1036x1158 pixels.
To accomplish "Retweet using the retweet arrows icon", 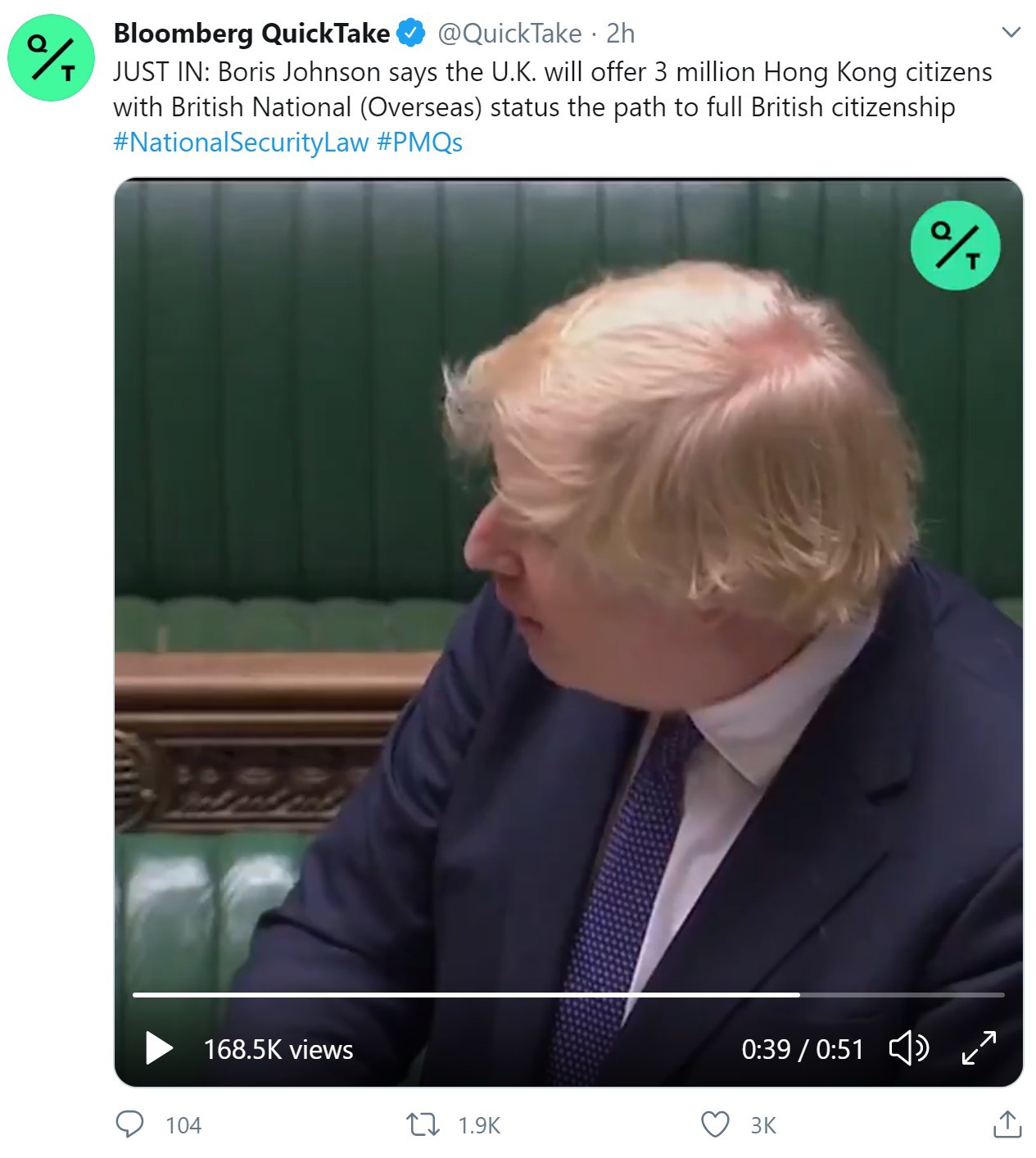I will coord(423,1124).
